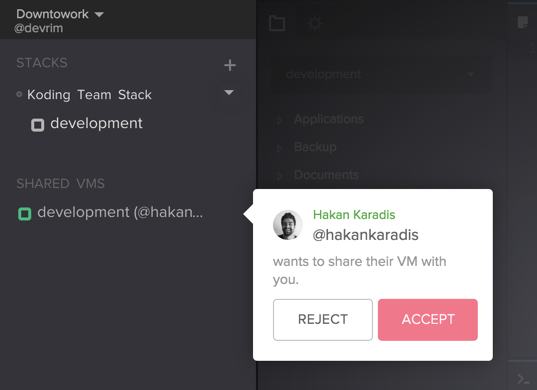This screenshot has width=537, height=390.
Task: Click the note icon at top right
Action: 523,23
